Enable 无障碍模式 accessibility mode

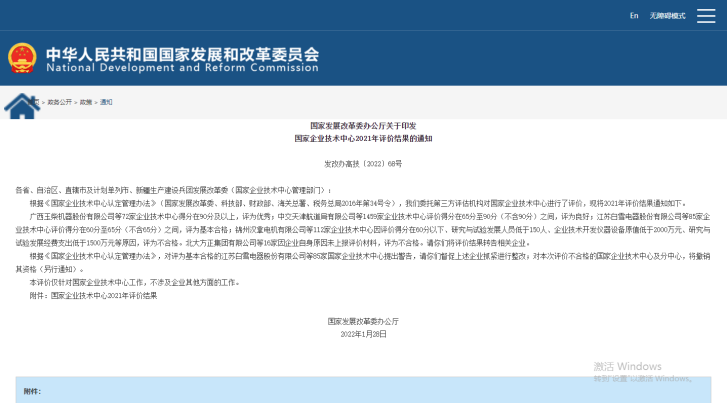tap(666, 16)
